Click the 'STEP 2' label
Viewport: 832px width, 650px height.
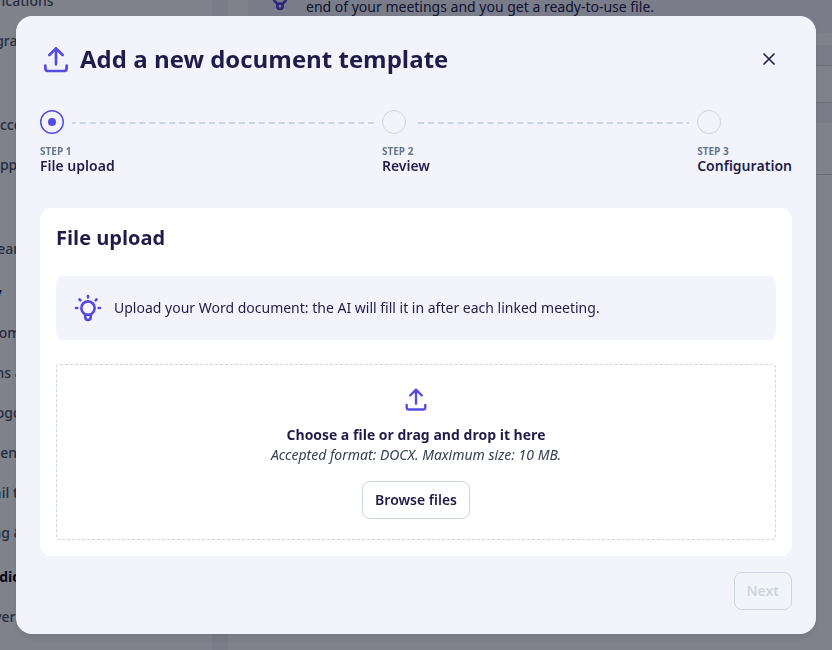coord(398,151)
